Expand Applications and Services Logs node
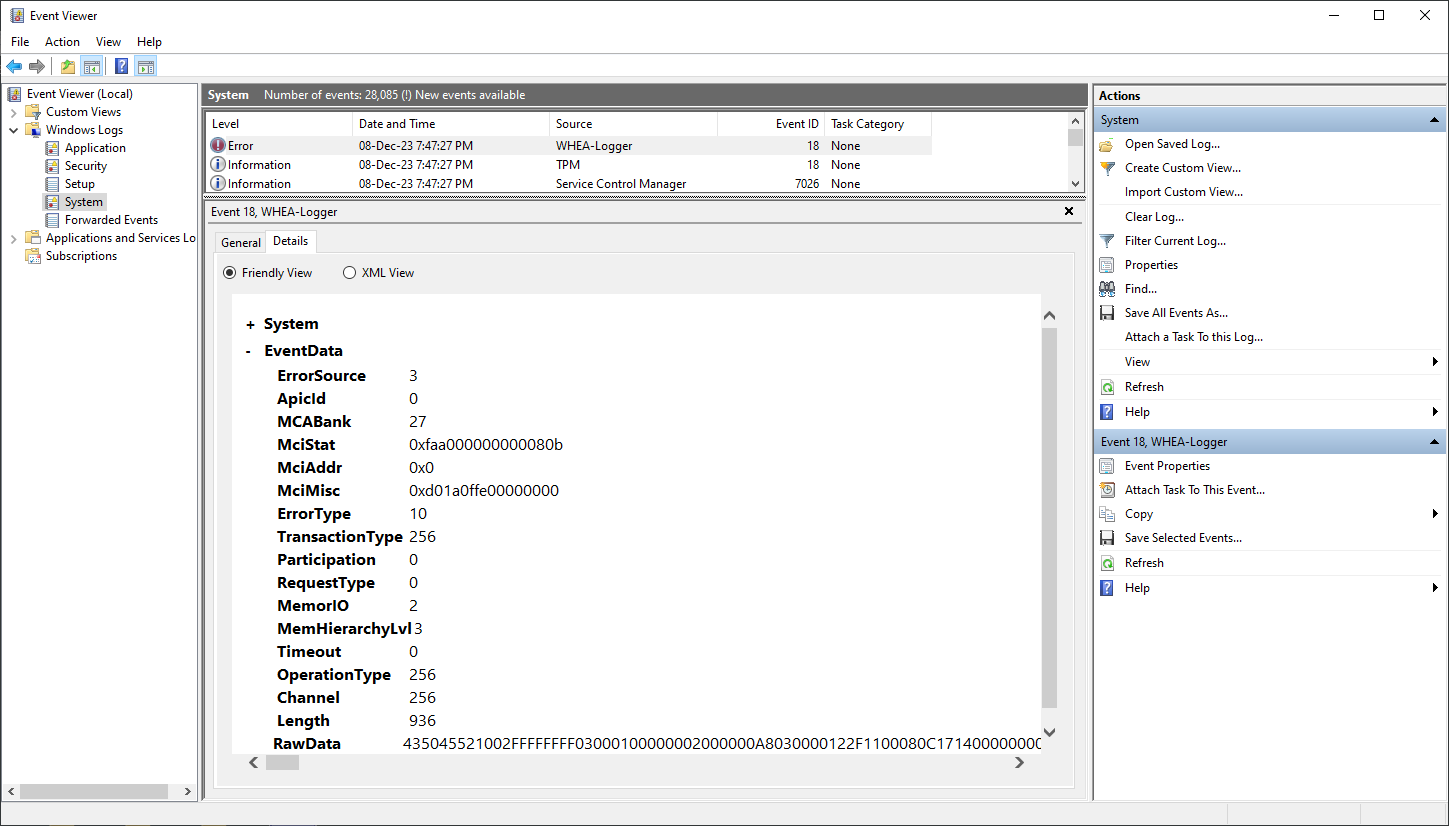 pos(14,238)
